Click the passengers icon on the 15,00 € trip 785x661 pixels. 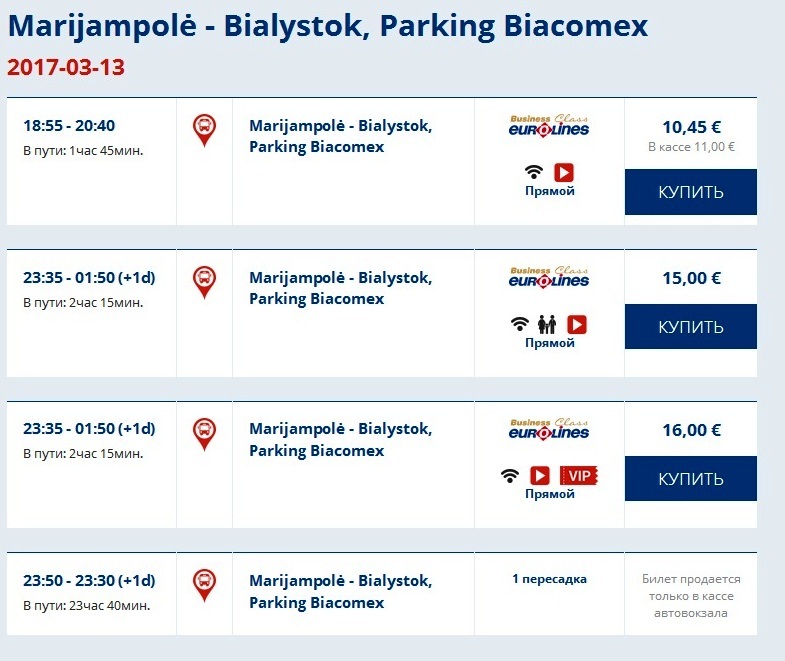548,324
